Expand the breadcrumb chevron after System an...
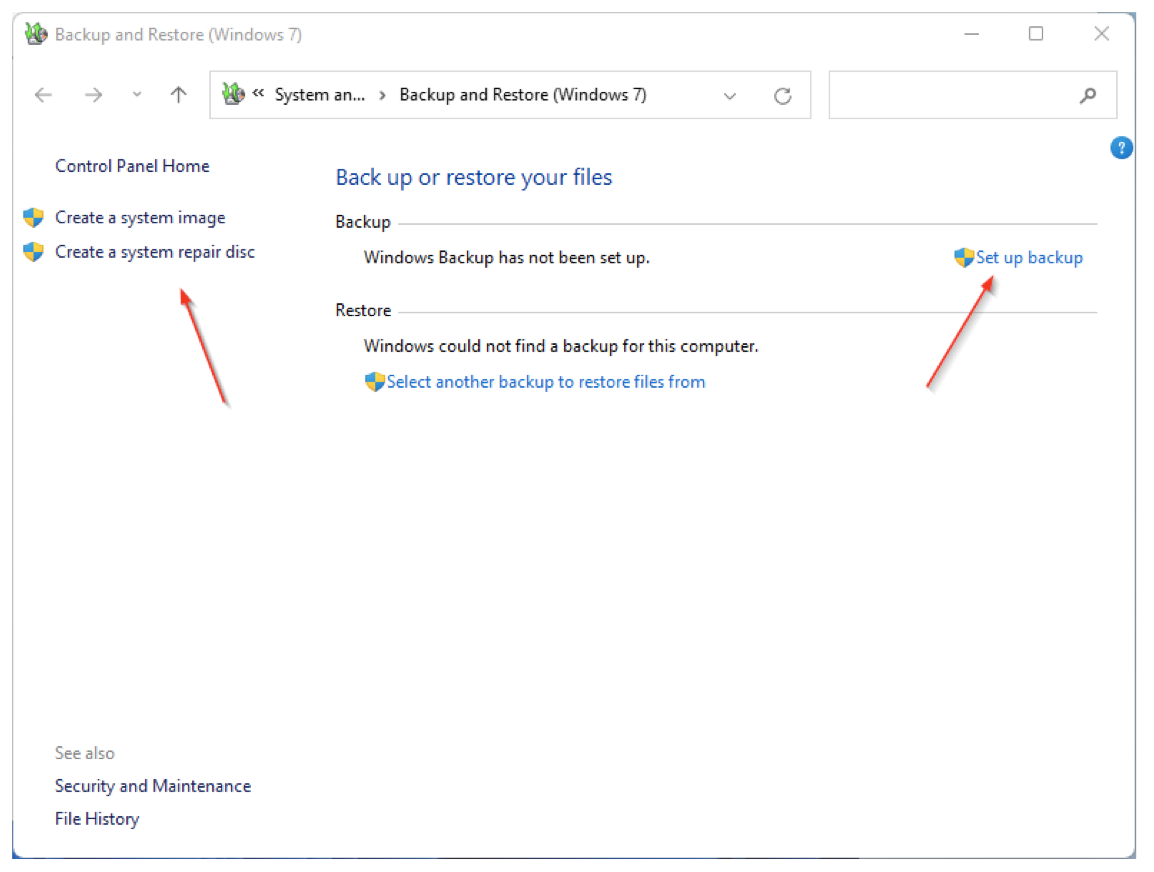The width and height of the screenshot is (1154, 872). click(383, 96)
